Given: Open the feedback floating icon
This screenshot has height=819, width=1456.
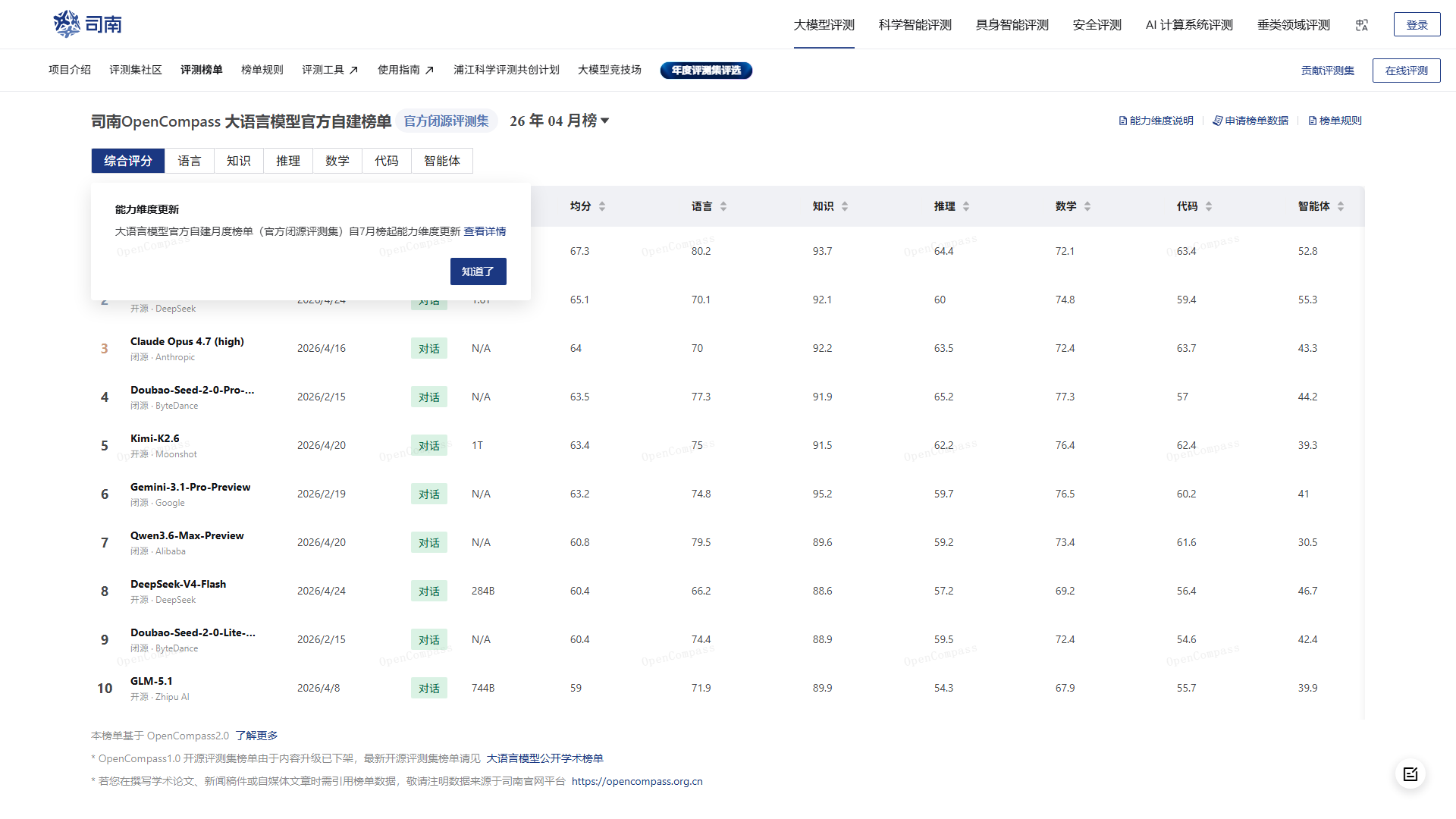Looking at the screenshot, I should pyautogui.click(x=1410, y=774).
